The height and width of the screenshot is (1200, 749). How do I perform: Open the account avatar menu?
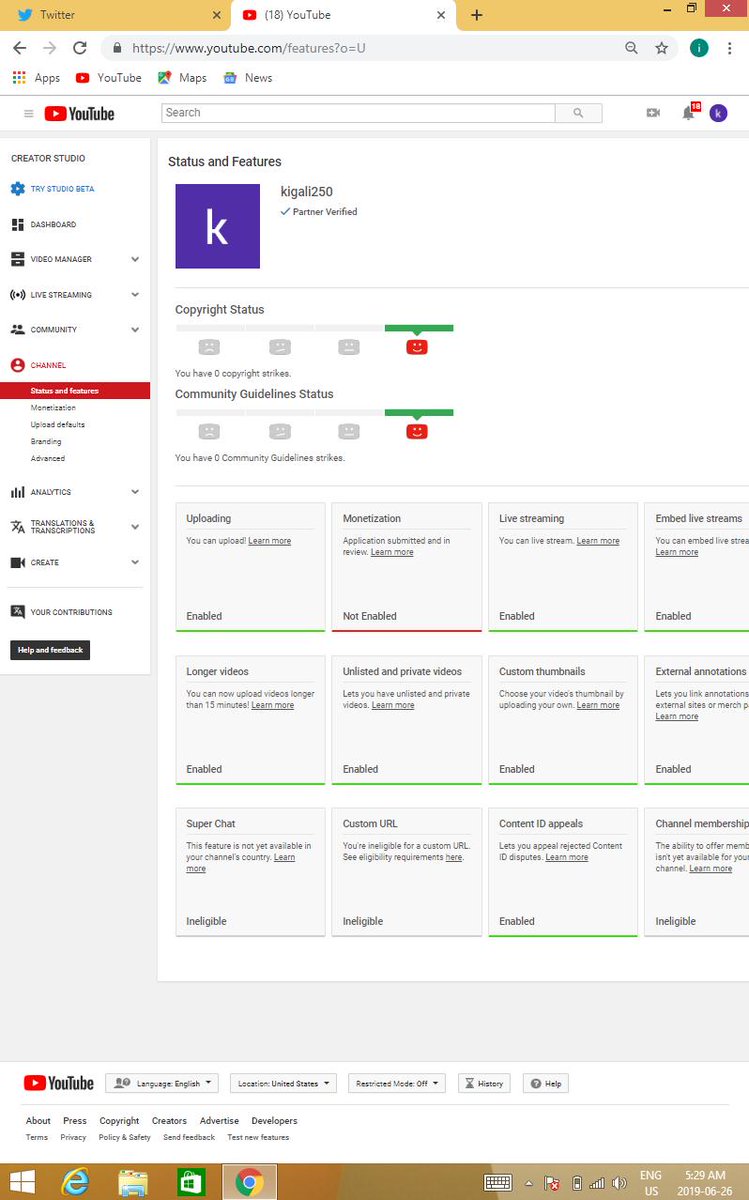[718, 113]
